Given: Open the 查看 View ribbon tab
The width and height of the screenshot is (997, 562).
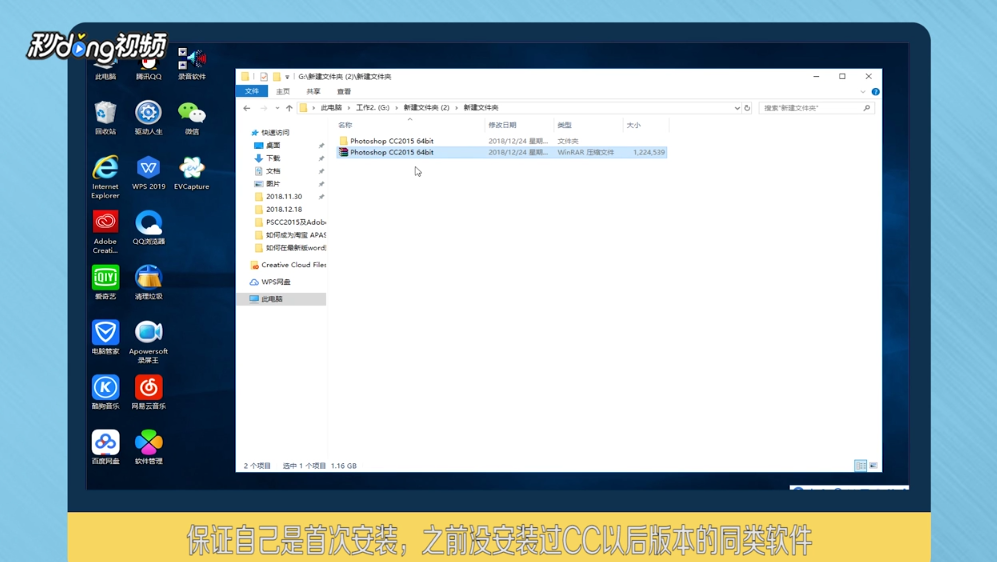Looking at the screenshot, I should tap(344, 92).
